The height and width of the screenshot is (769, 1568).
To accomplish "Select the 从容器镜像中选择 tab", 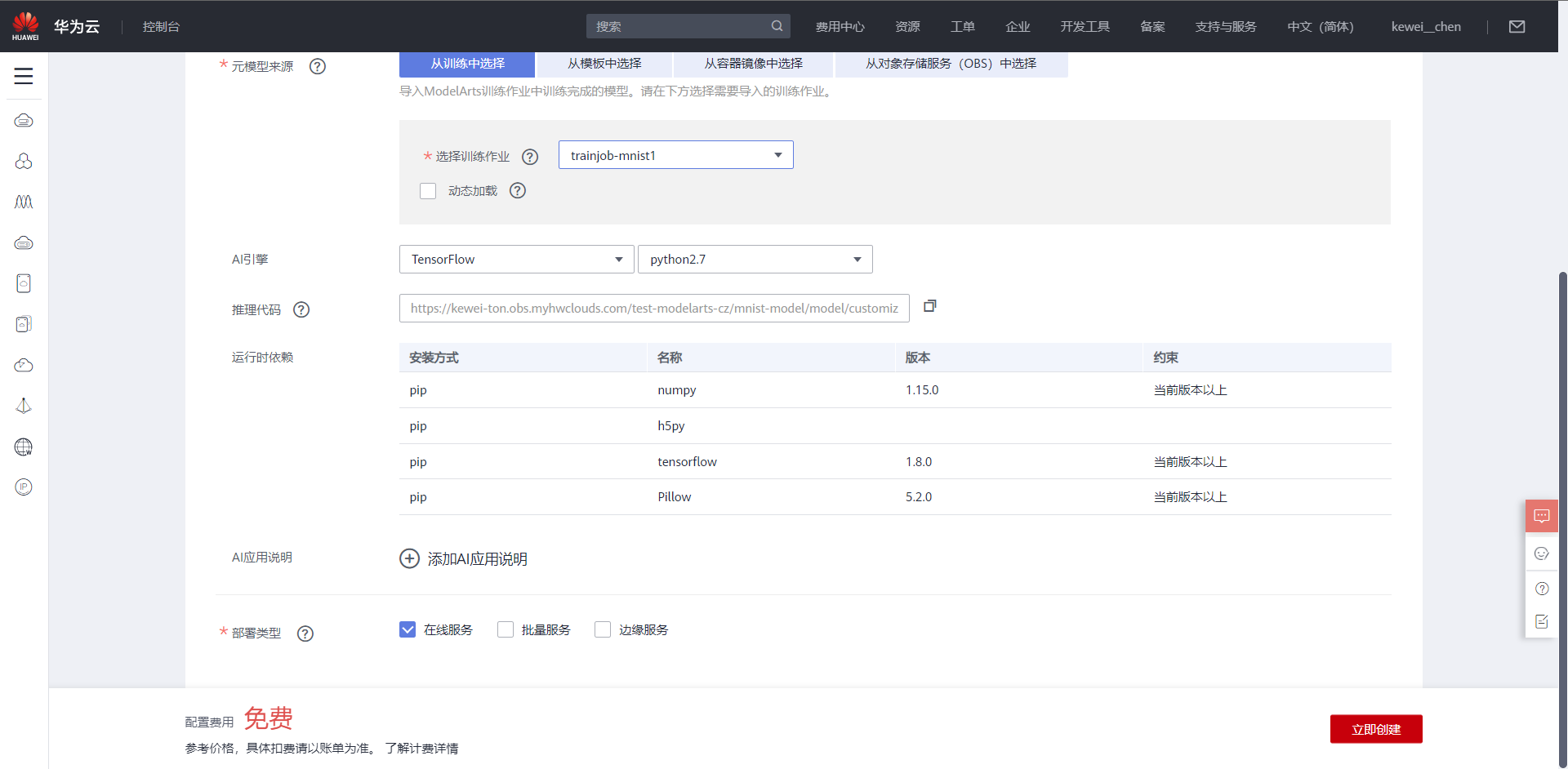I will 753,64.
